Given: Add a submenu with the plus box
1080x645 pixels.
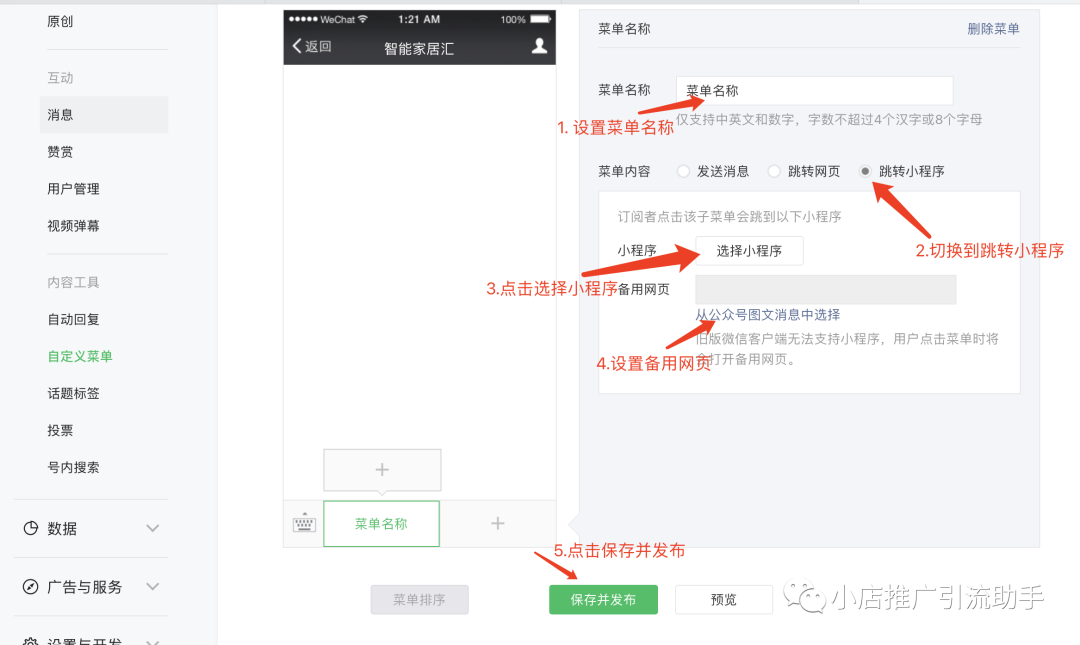Looking at the screenshot, I should tap(382, 470).
